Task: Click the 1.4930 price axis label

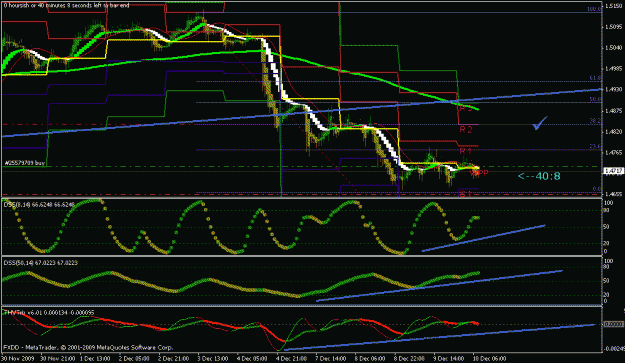Action: [614, 90]
